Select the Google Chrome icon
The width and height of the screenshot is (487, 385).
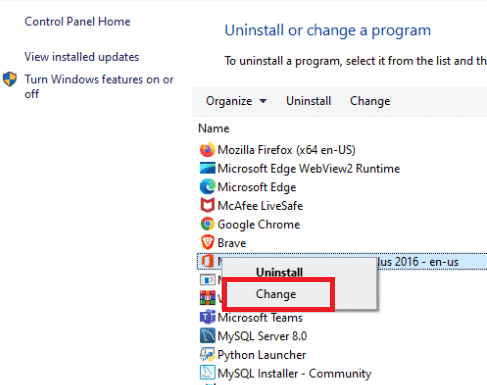tap(207, 224)
